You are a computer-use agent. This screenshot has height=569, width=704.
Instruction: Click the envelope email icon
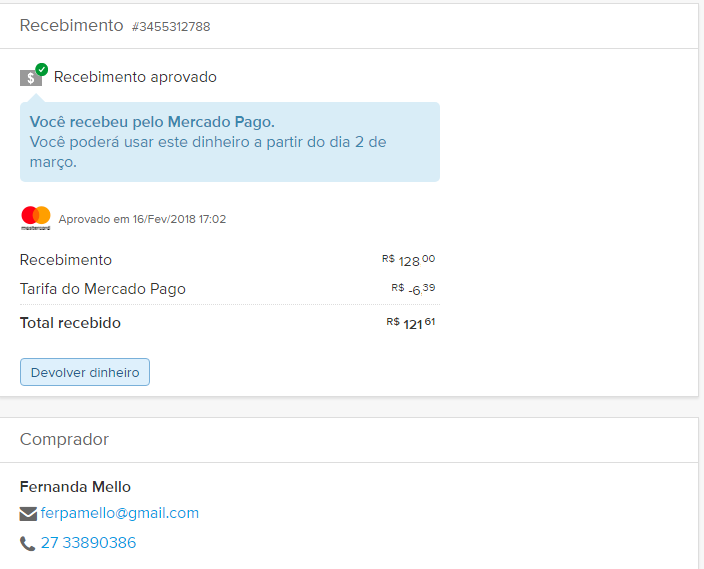point(28,514)
